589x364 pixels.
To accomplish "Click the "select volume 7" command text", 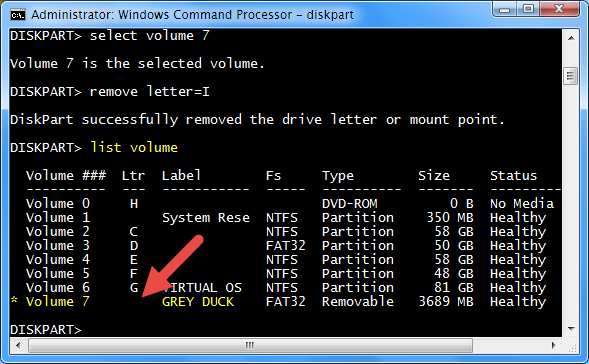I will (x=150, y=36).
